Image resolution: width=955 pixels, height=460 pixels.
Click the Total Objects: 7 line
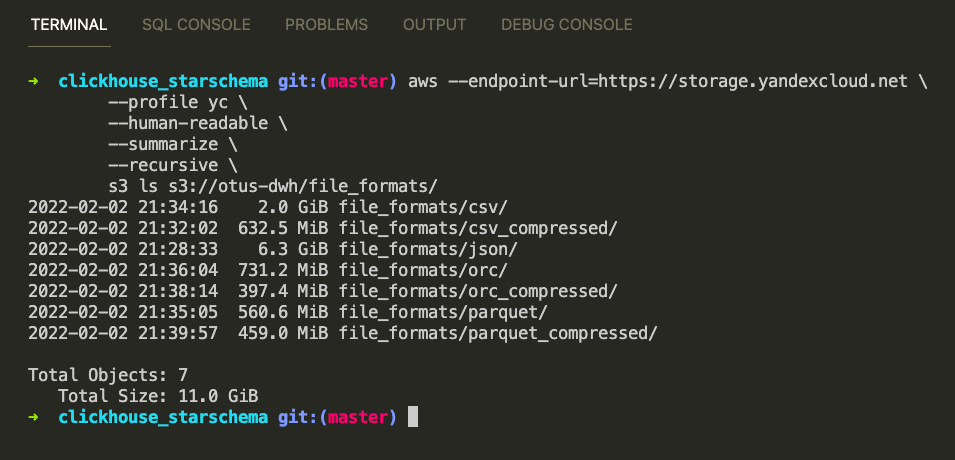pyautogui.click(x=108, y=375)
